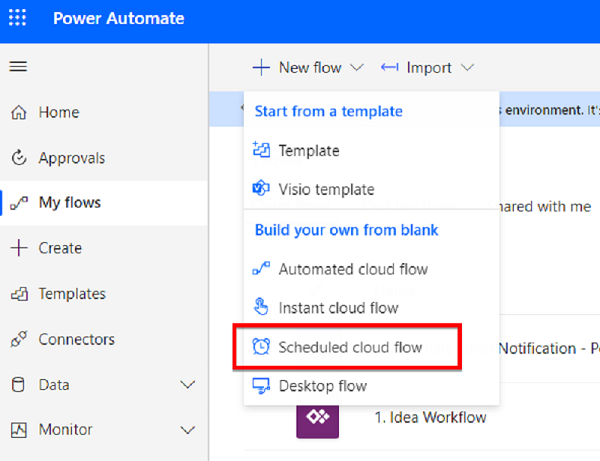Click the Data label in sidebar

click(54, 385)
